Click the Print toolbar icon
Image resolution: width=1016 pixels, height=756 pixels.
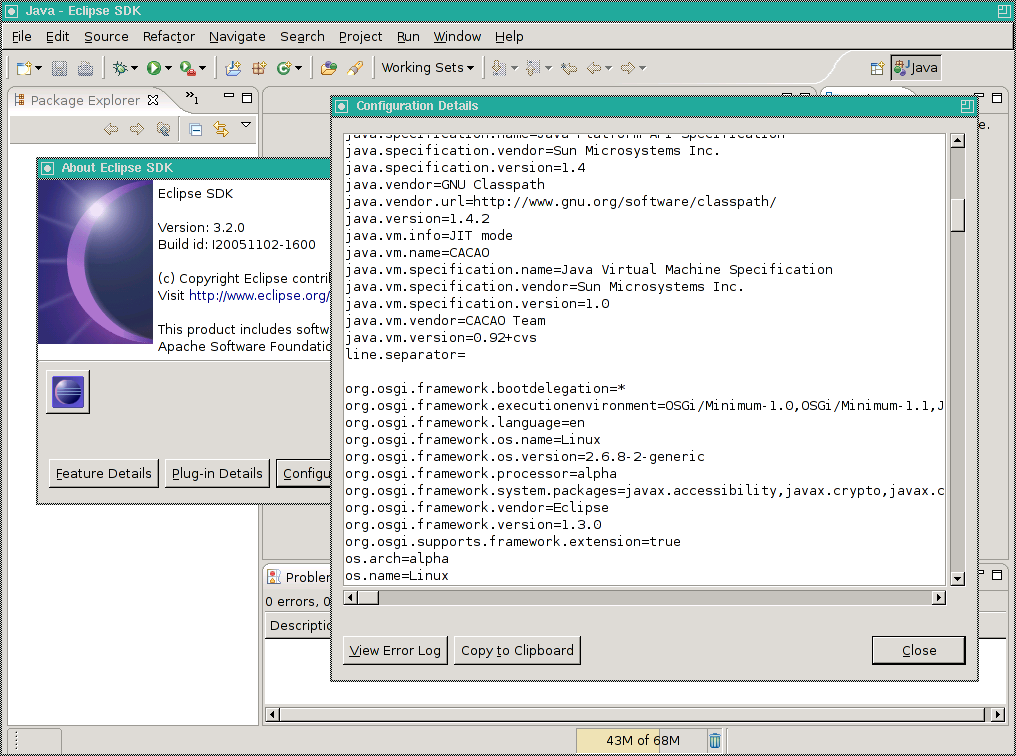(85, 68)
